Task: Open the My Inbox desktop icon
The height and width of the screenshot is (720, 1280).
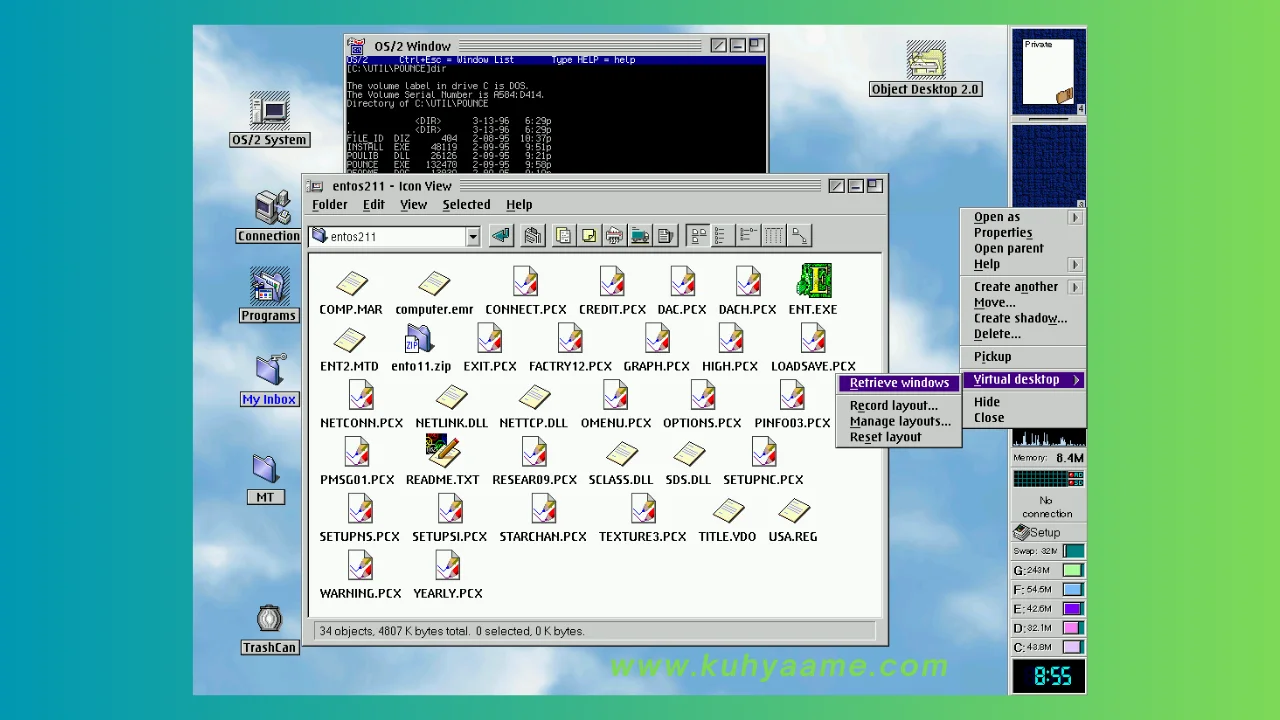Action: click(x=269, y=371)
